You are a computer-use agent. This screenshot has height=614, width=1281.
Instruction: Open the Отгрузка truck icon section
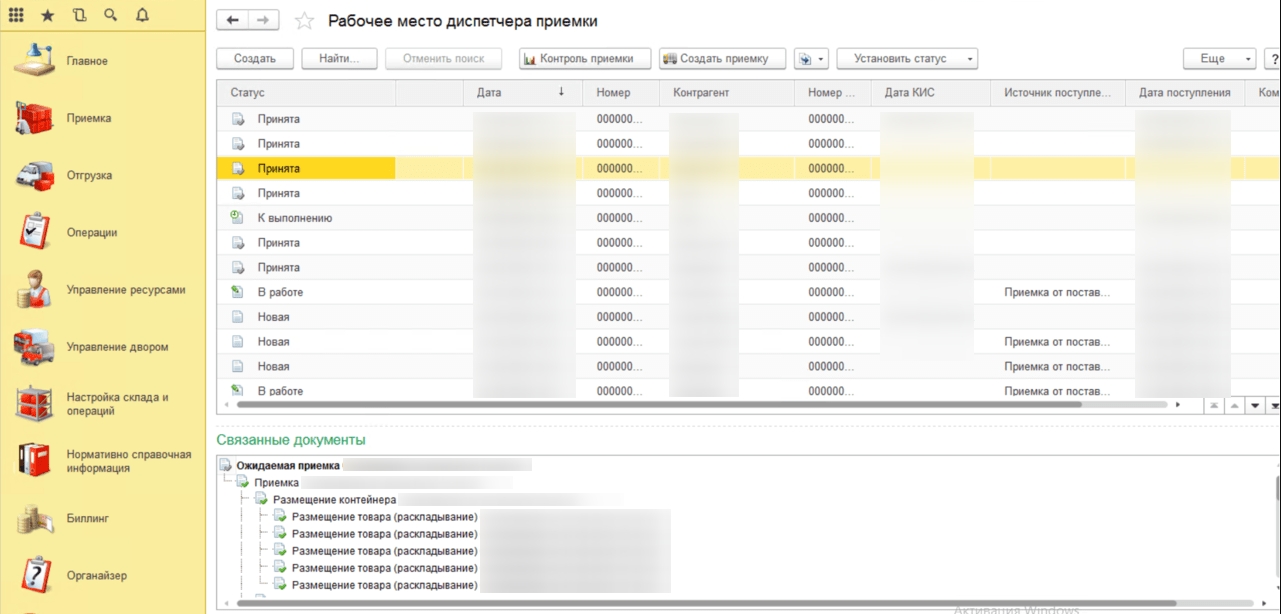[x=34, y=176]
